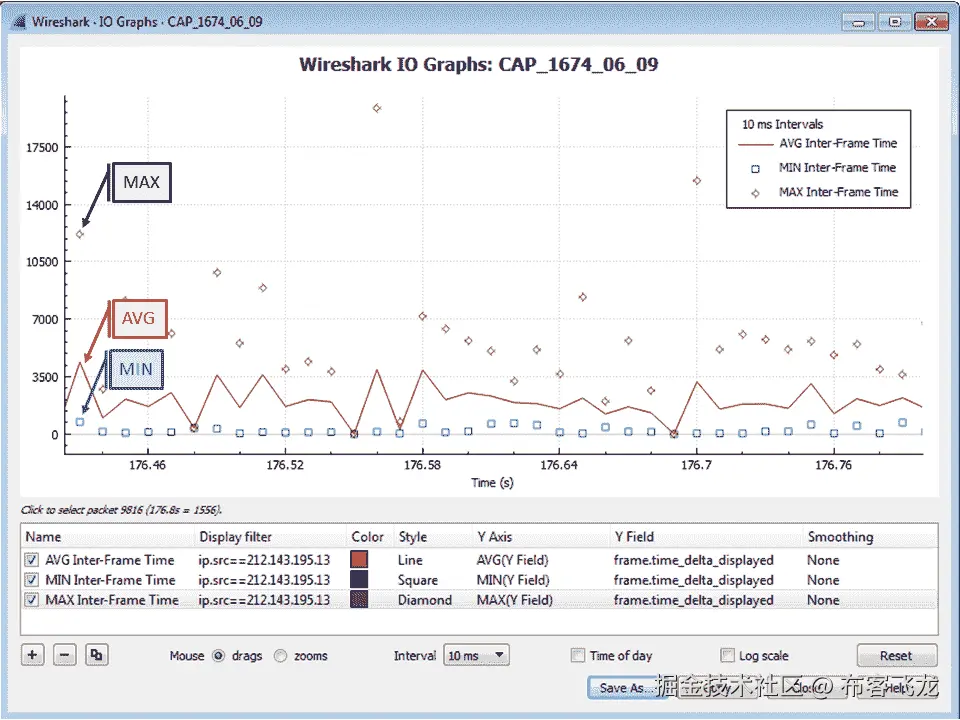The image size is (960, 720).
Task: Add a new graph with the plus button
Action: 32,655
